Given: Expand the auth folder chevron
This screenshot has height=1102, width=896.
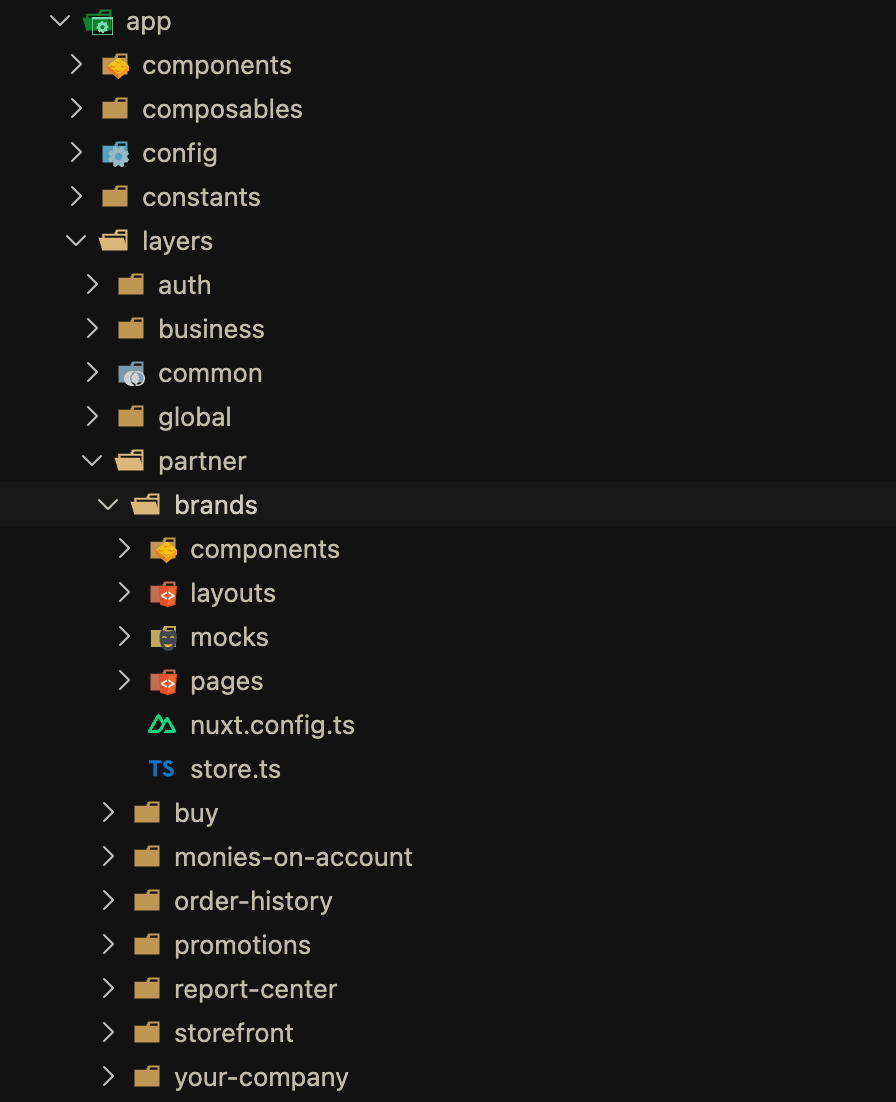Looking at the screenshot, I should [x=92, y=285].
